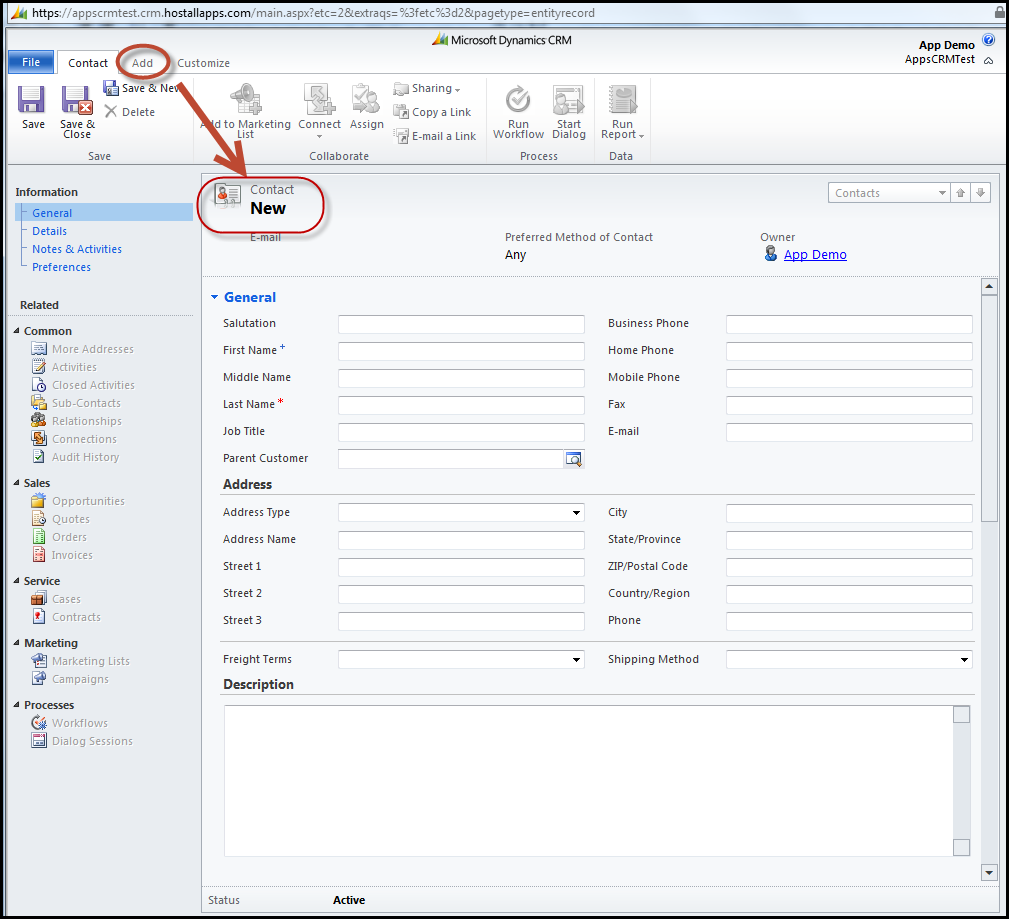Open Quotes under Sales

tap(60, 519)
